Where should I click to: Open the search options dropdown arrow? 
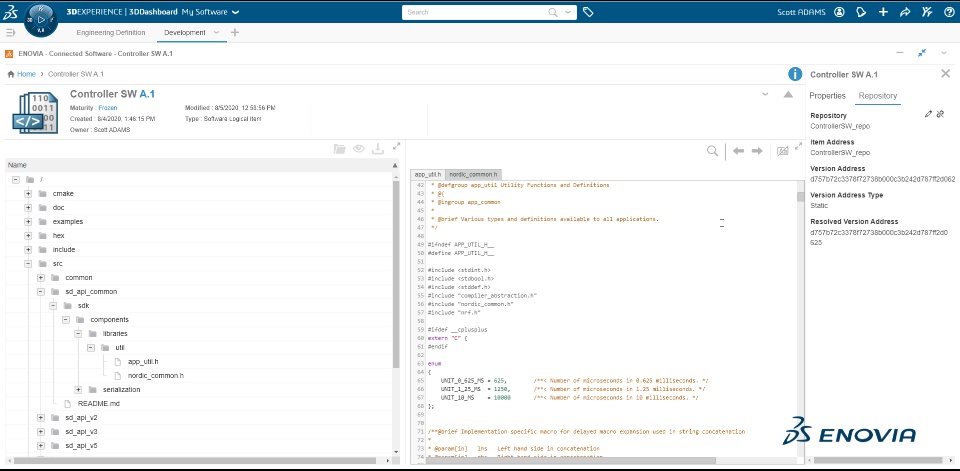pyautogui.click(x=568, y=12)
